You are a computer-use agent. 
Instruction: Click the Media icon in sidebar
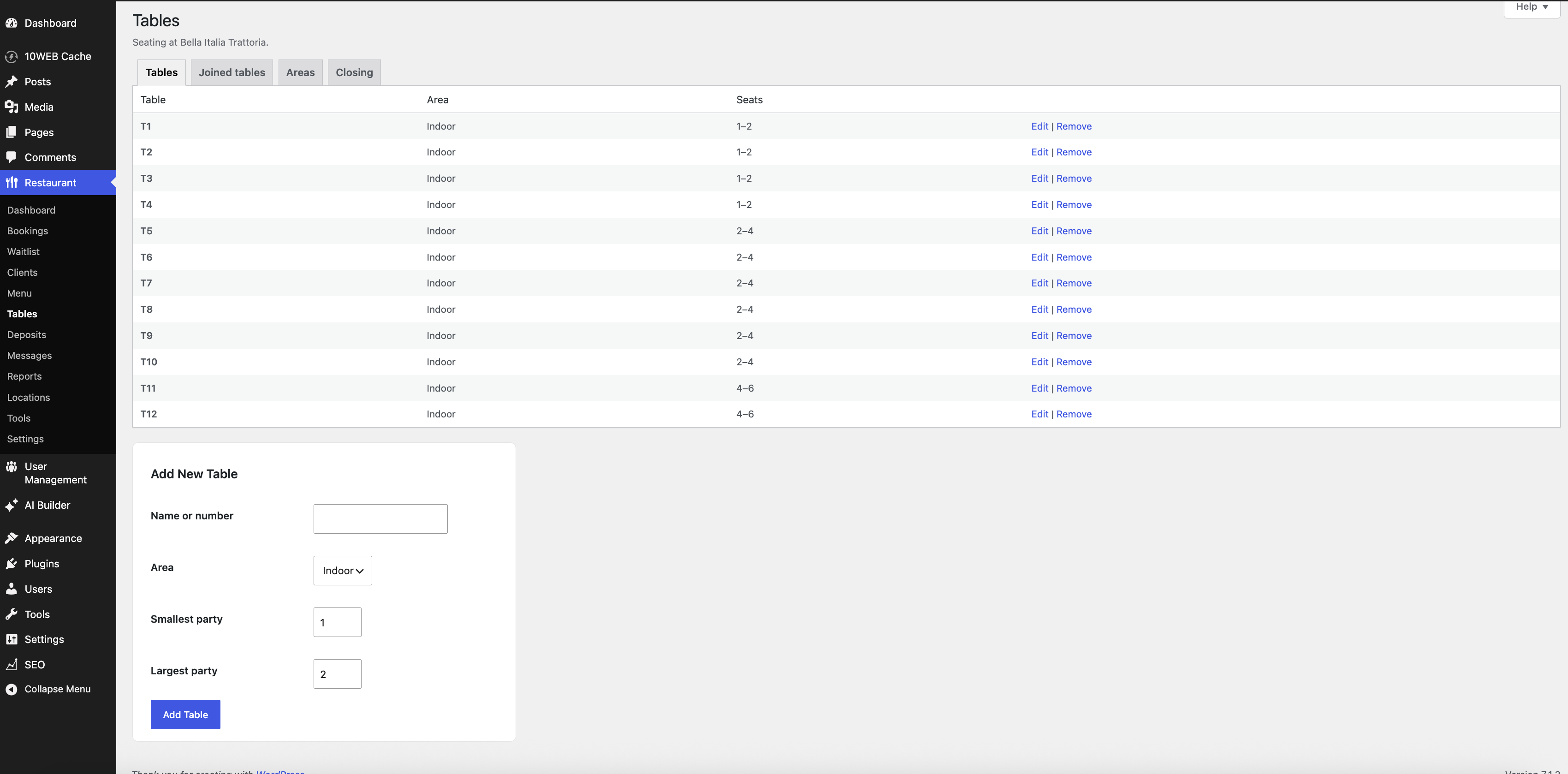(x=12, y=107)
